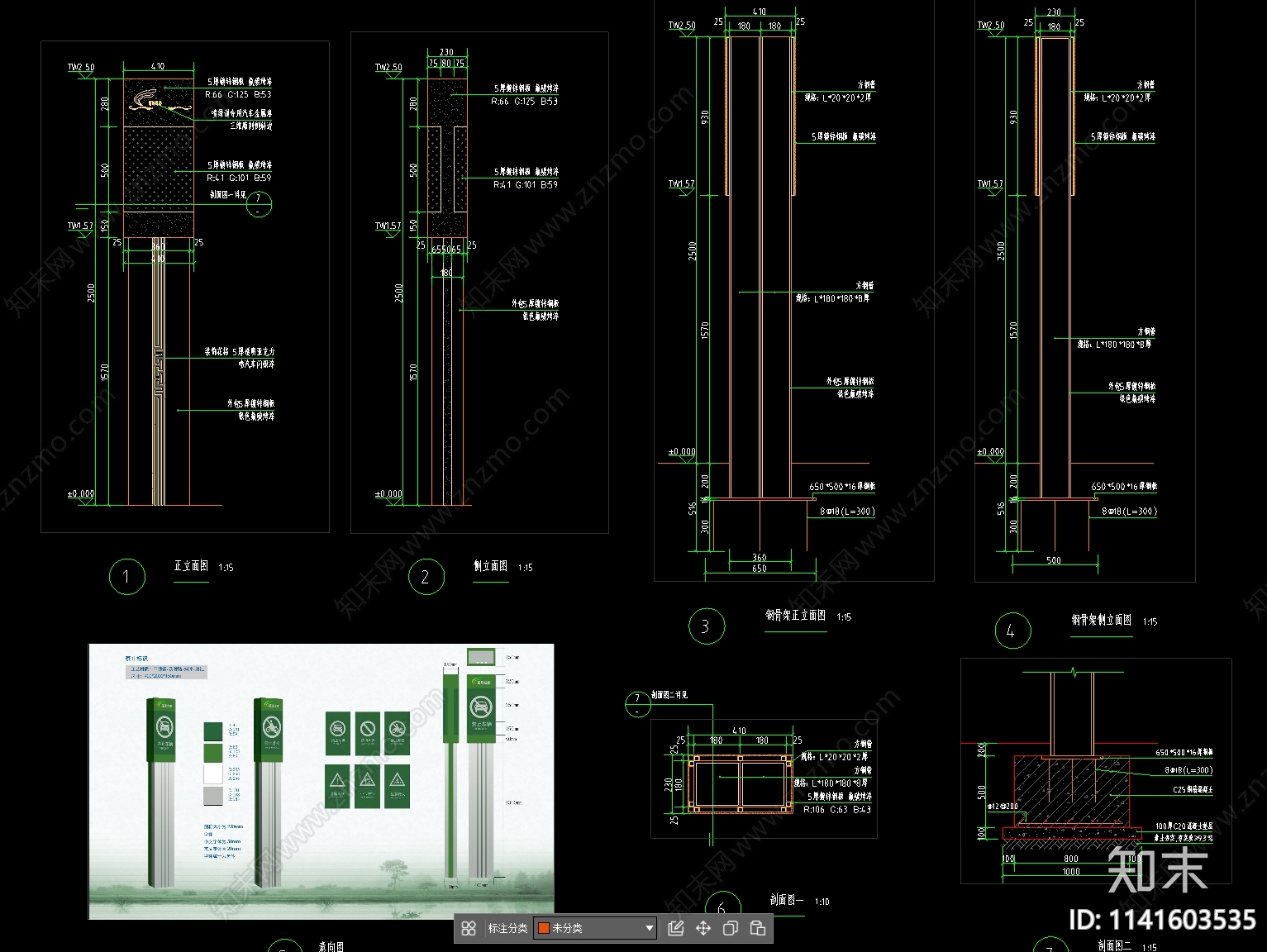1267x952 pixels.
Task: Click the 标注分类 label in the toolbar
Action: pyautogui.click(x=507, y=928)
